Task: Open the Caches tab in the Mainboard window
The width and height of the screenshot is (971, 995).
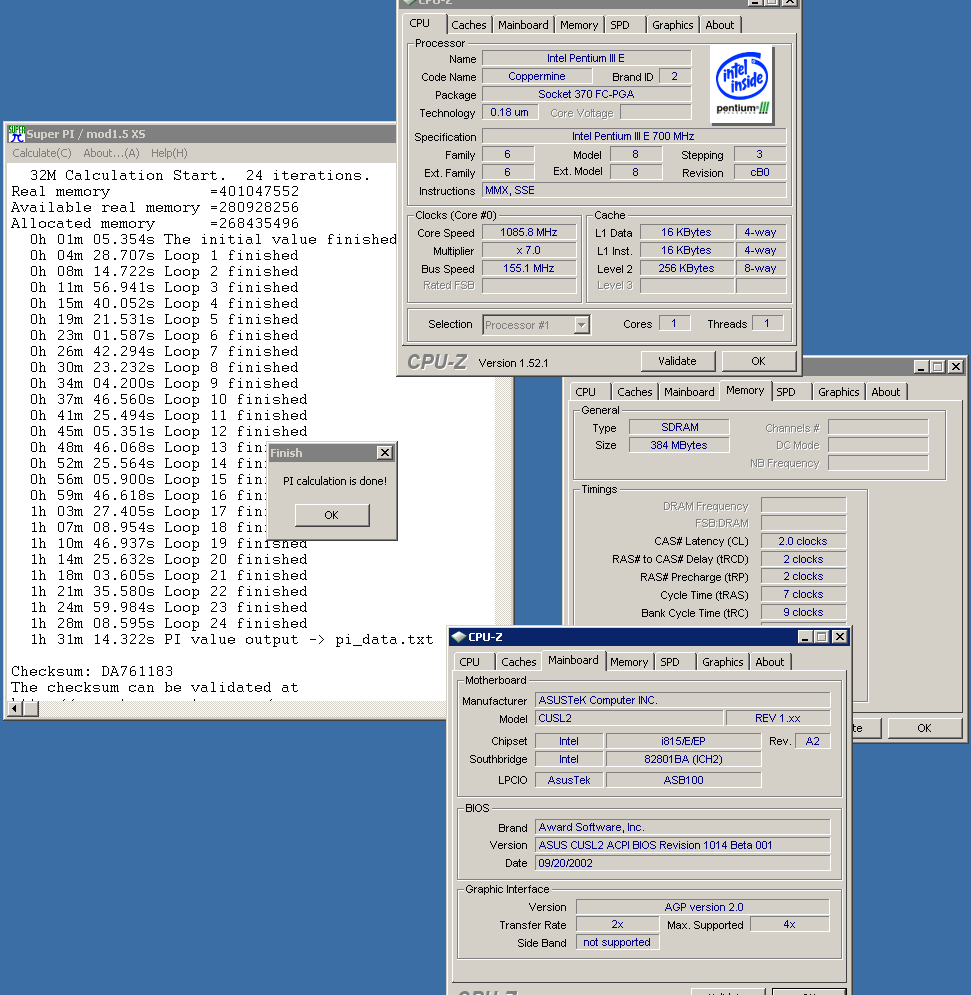Action: pyautogui.click(x=518, y=662)
